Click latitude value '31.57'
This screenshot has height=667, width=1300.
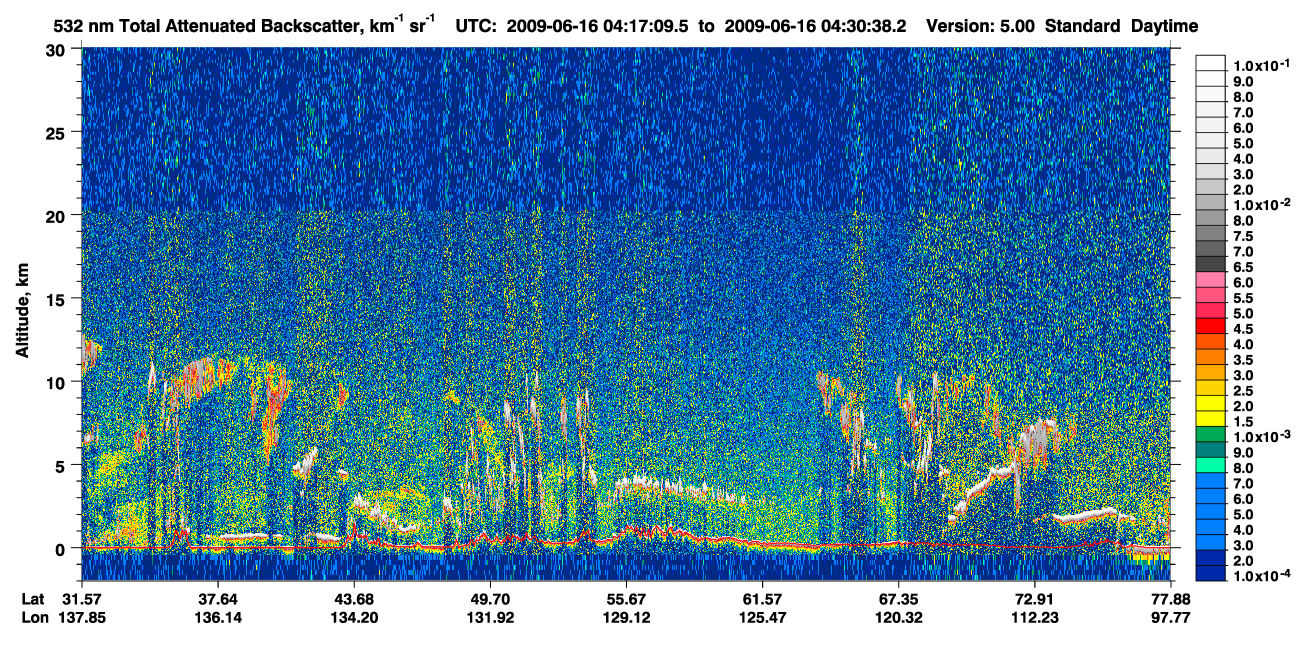(82, 599)
